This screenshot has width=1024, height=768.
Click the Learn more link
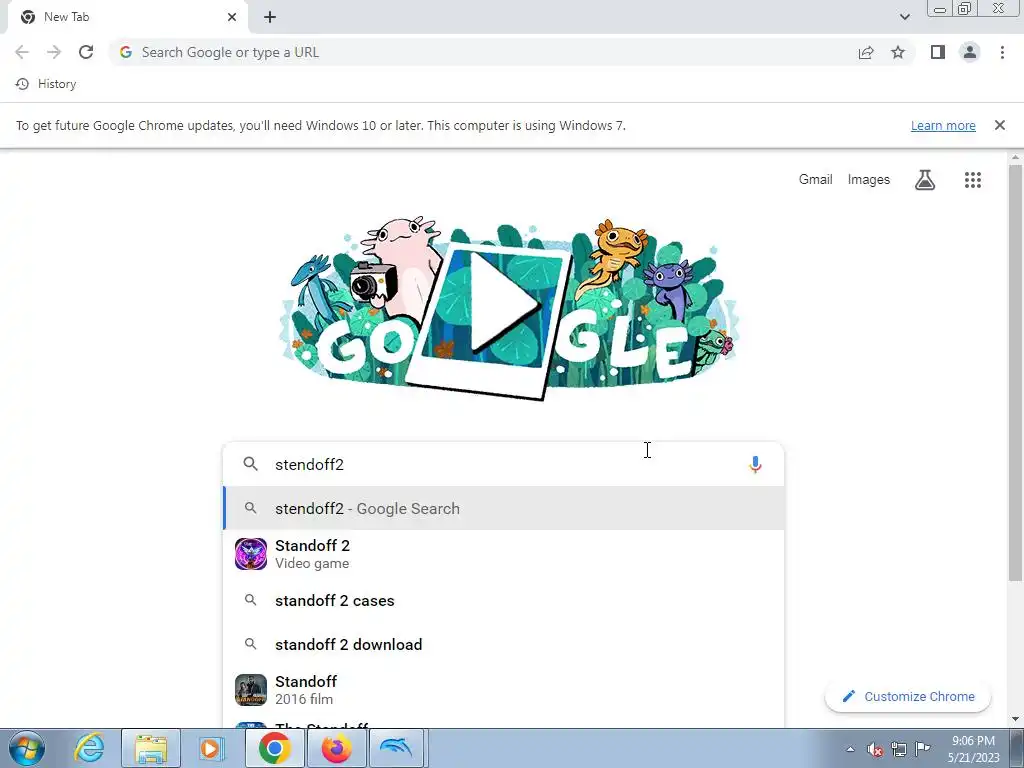pyautogui.click(x=943, y=125)
